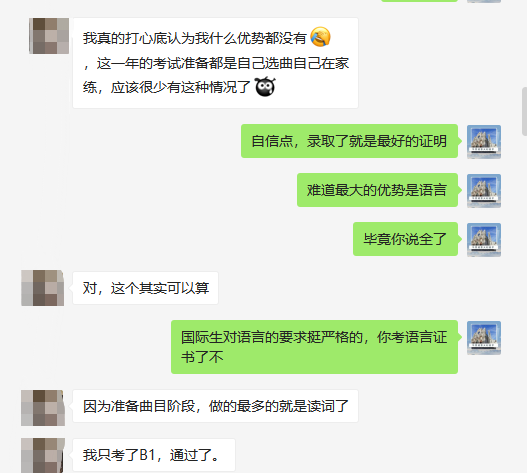527x473 pixels.
Task: Click the laughing-crying emoji in first message
Action: (x=320, y=37)
